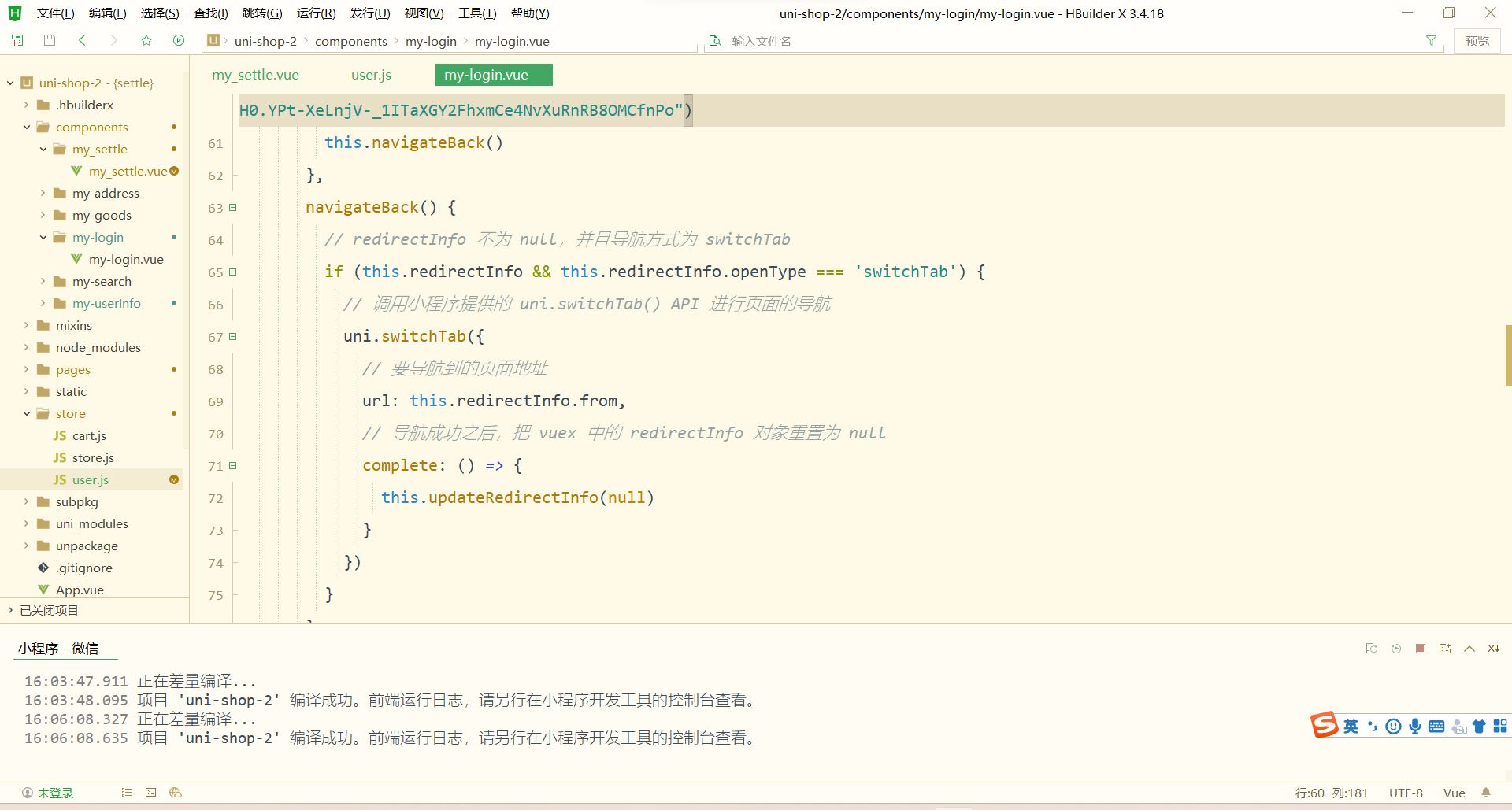
Task: Expand the 已关闭项目 section
Action: [9, 610]
